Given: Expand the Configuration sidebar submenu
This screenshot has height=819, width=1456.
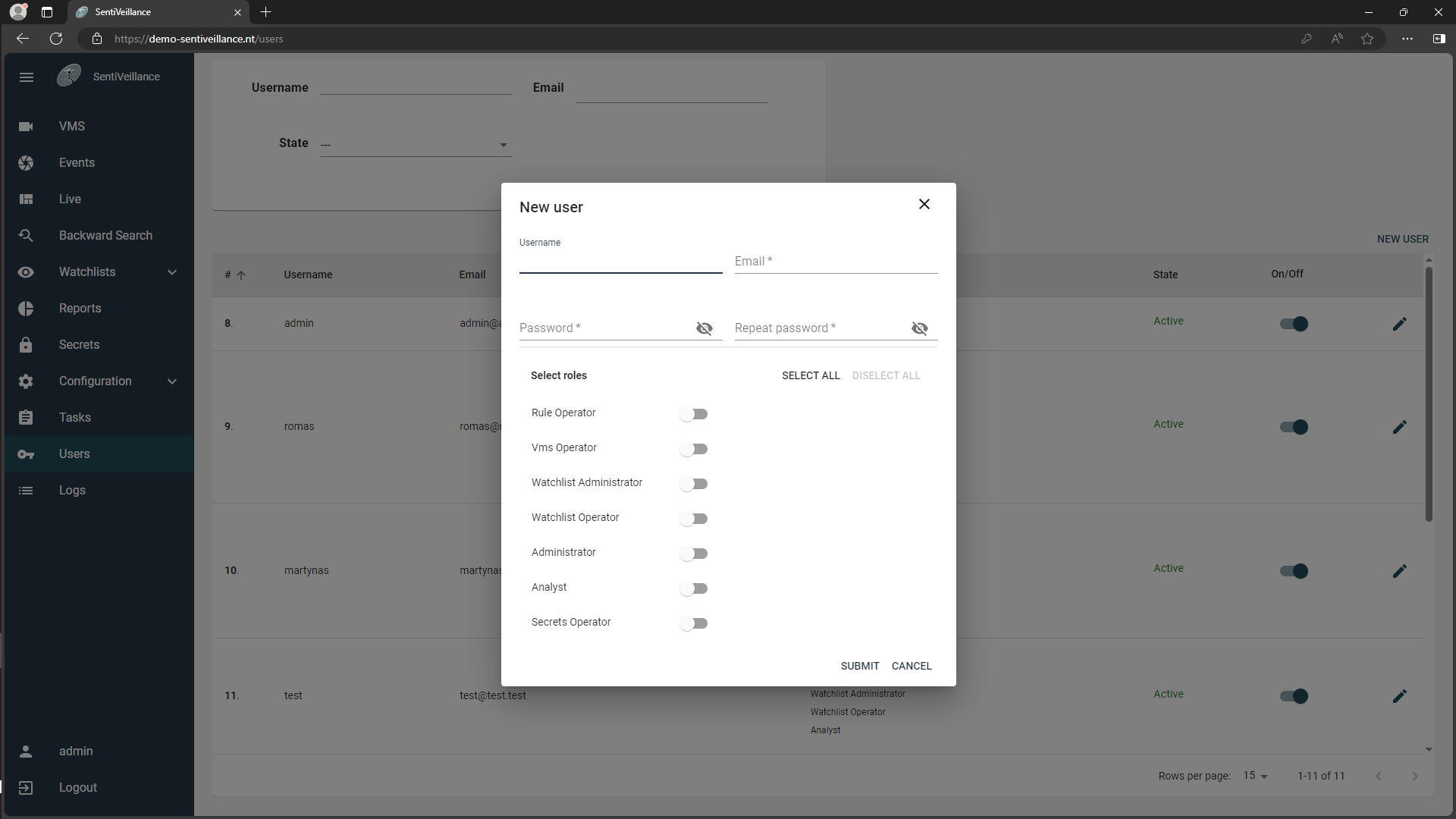Looking at the screenshot, I should (172, 381).
